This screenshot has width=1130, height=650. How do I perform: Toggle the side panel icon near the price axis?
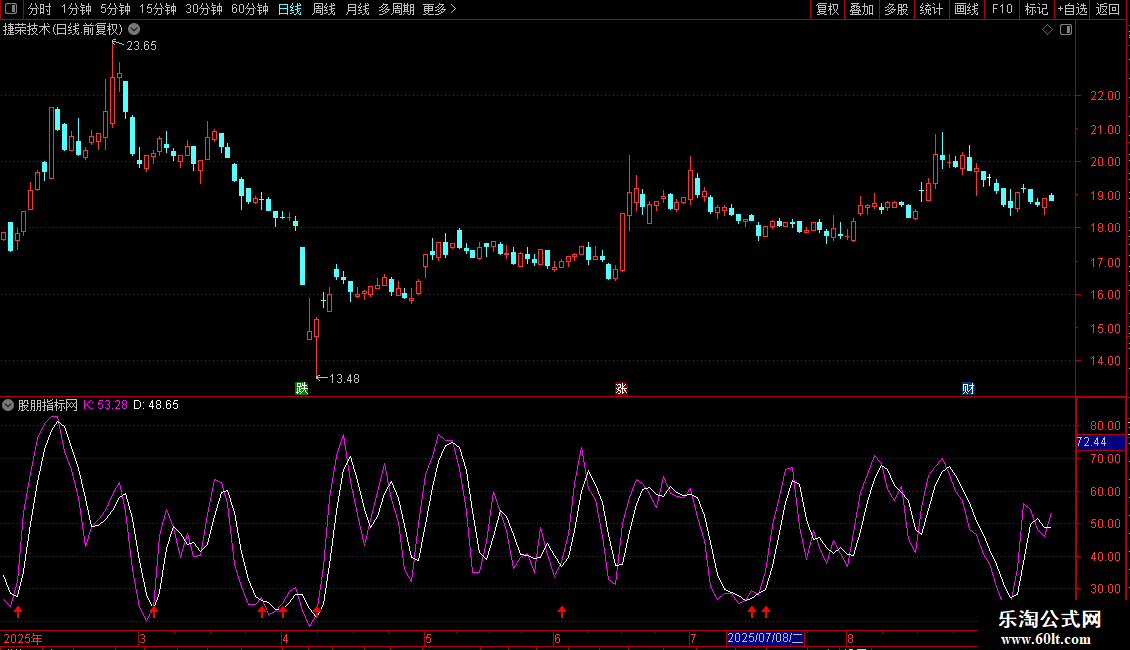pos(1066,30)
